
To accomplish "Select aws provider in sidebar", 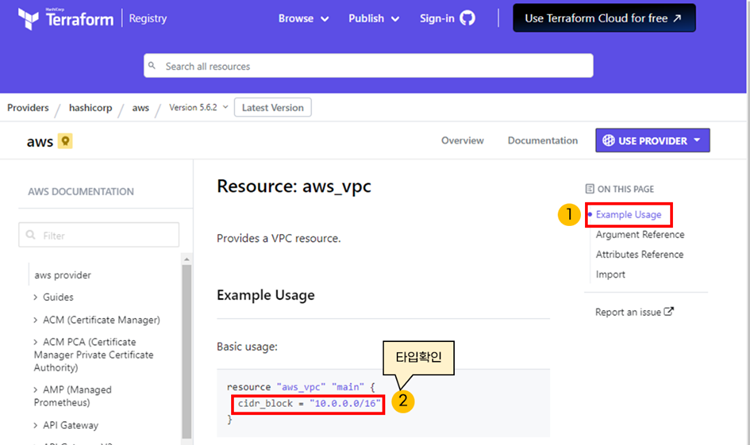I will point(63,275).
